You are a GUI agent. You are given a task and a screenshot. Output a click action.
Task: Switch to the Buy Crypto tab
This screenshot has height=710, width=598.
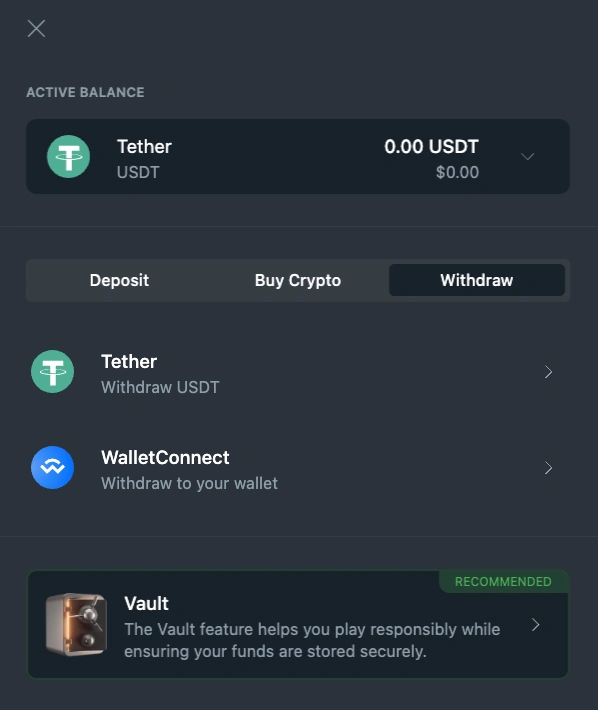(298, 280)
